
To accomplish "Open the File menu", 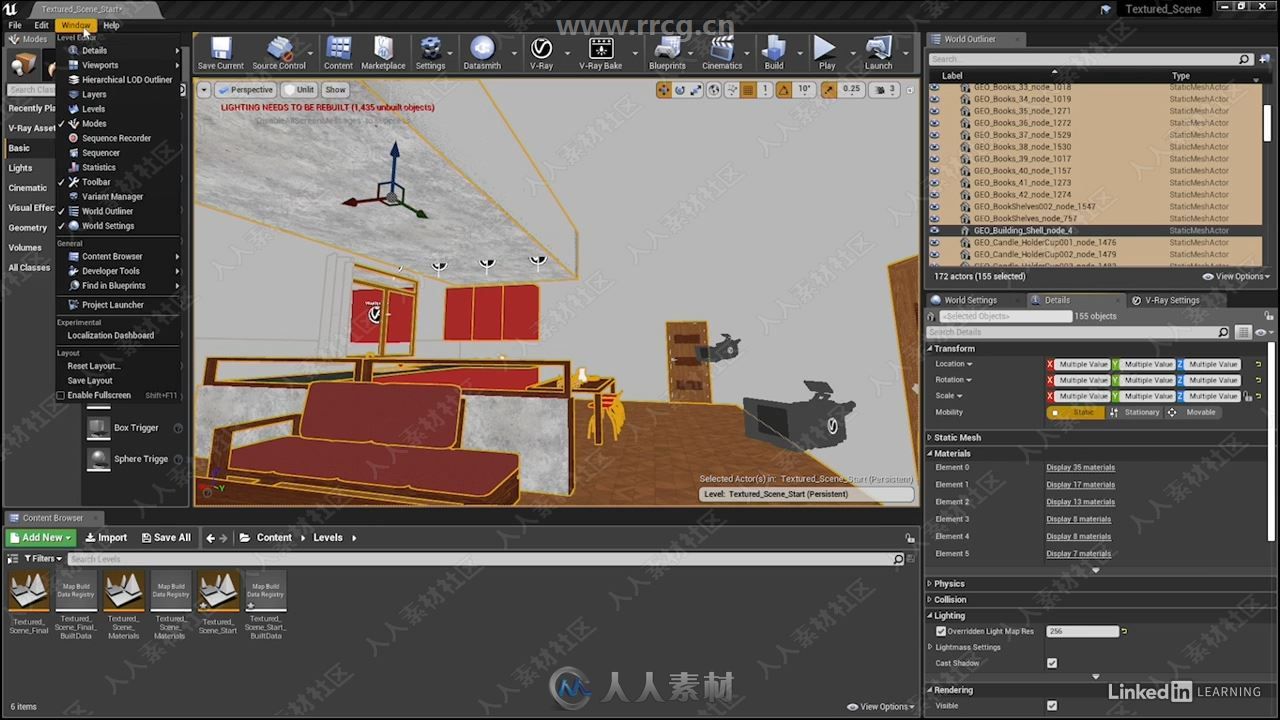I will [15, 25].
